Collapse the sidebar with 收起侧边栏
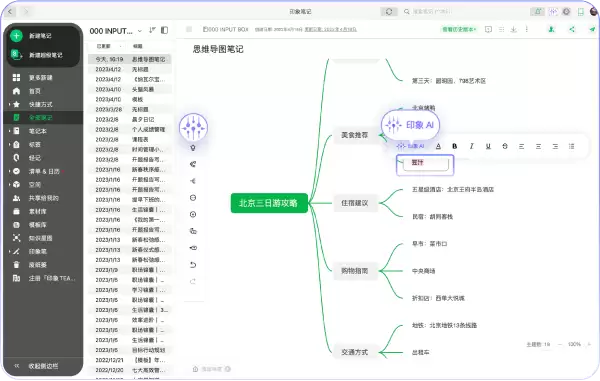 coord(43,366)
